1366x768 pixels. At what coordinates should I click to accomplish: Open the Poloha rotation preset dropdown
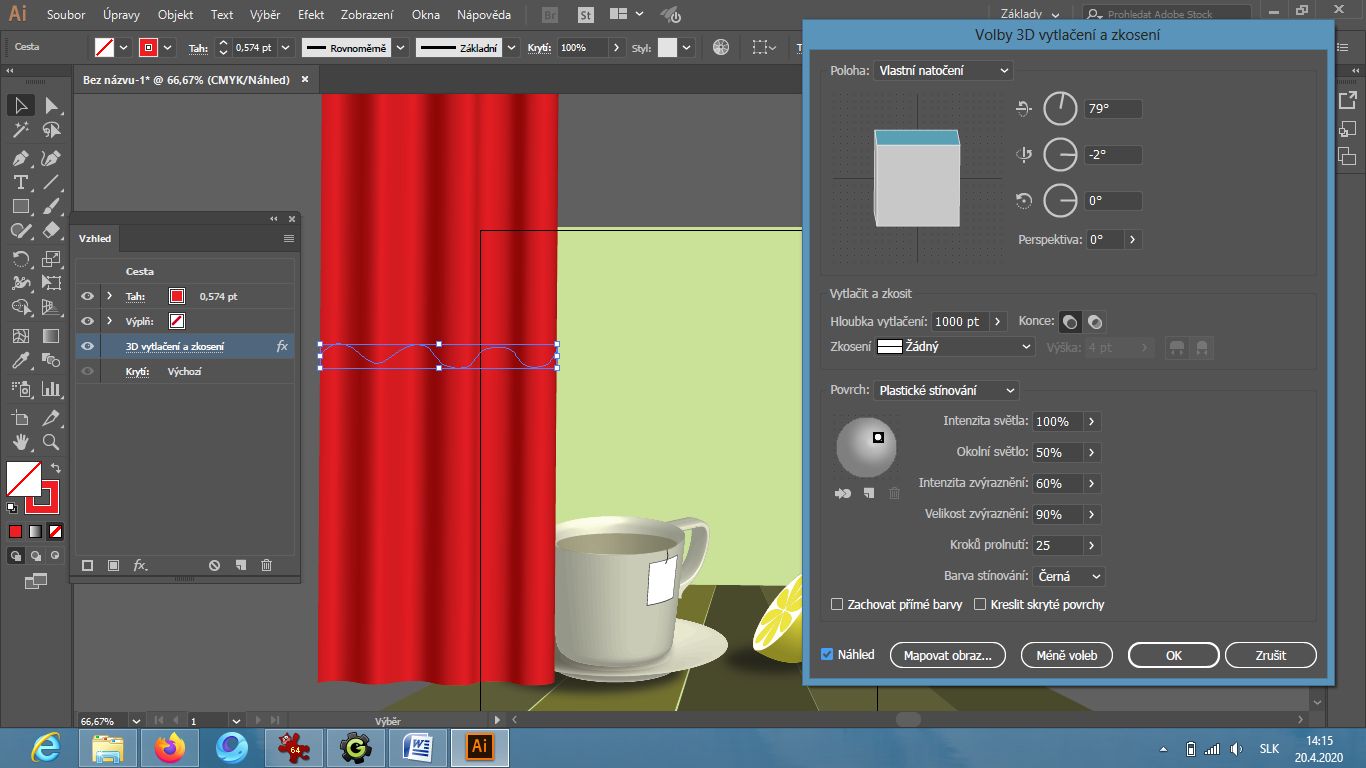943,70
